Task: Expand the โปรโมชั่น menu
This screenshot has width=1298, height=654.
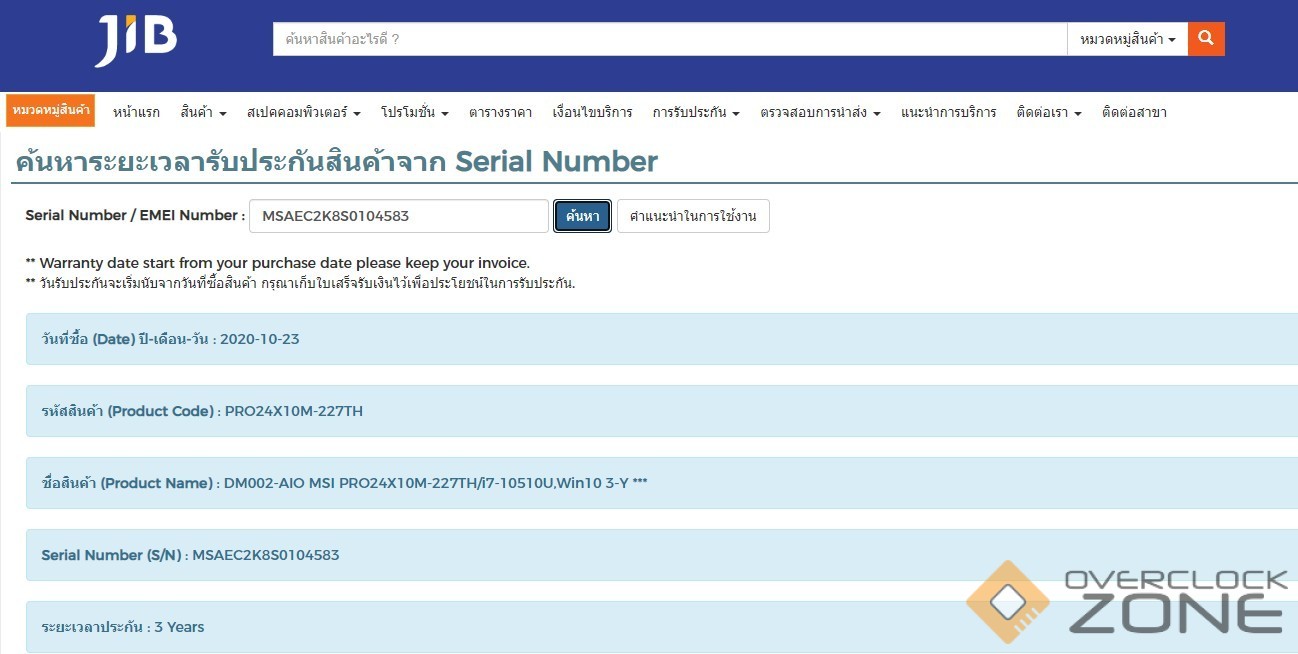Action: [414, 112]
